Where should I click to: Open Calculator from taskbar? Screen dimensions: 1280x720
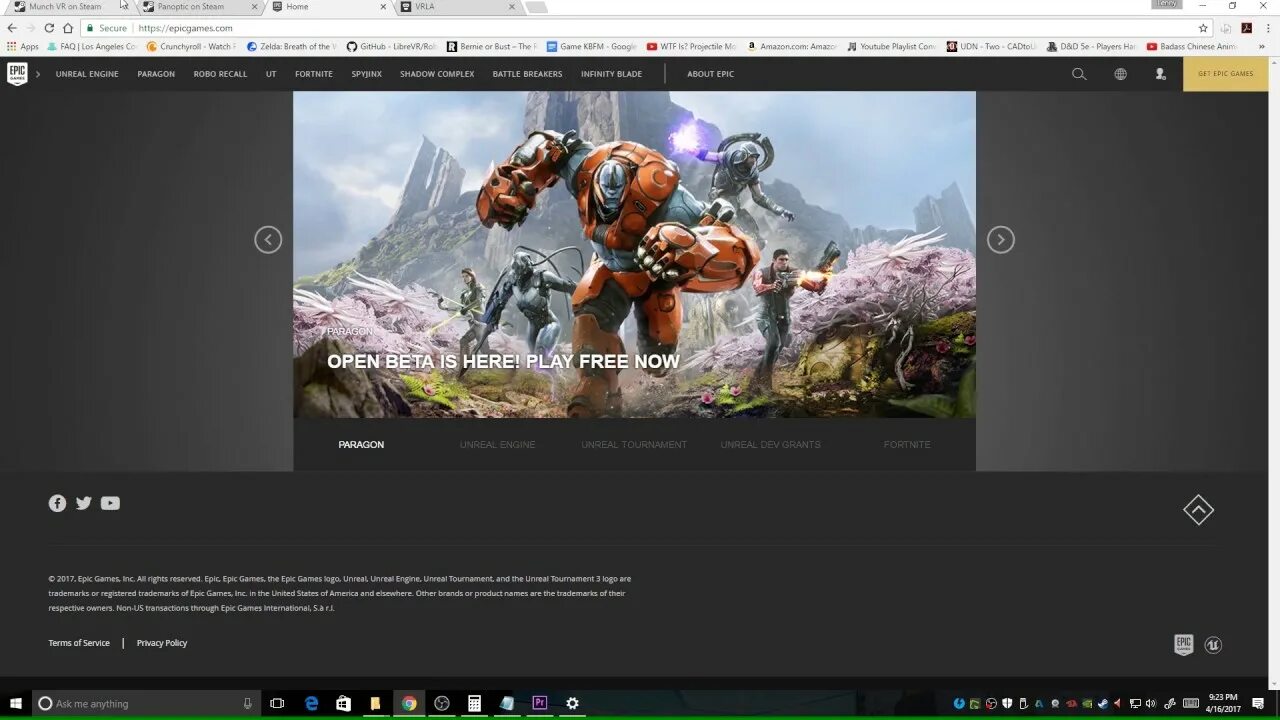click(475, 703)
